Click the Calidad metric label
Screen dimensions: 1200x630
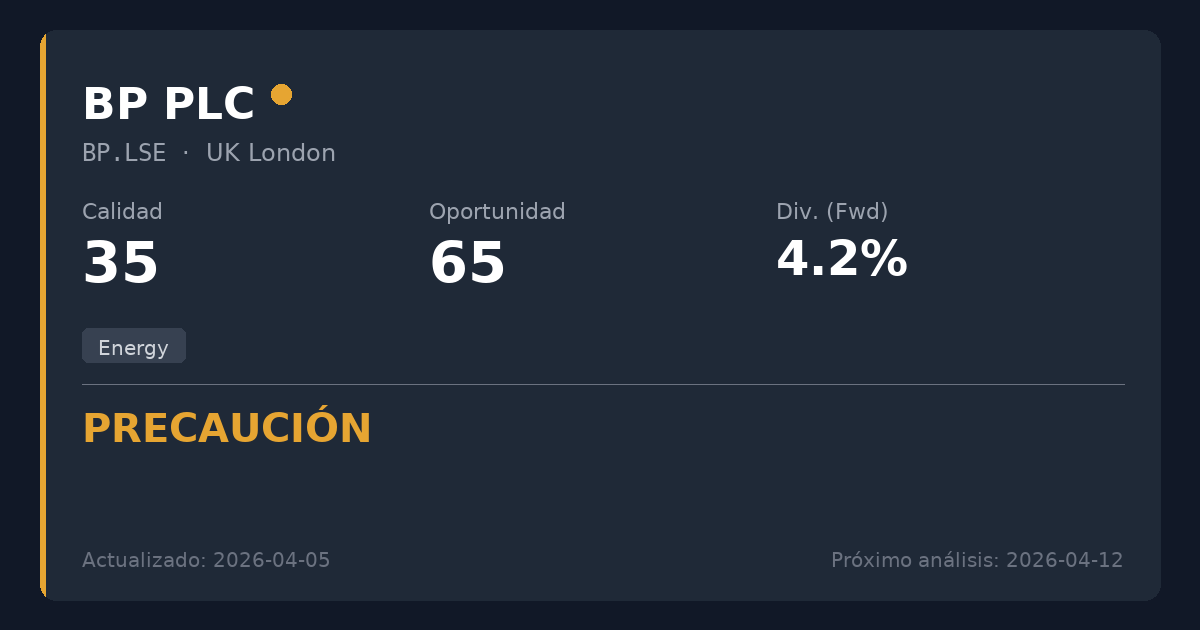(x=122, y=212)
